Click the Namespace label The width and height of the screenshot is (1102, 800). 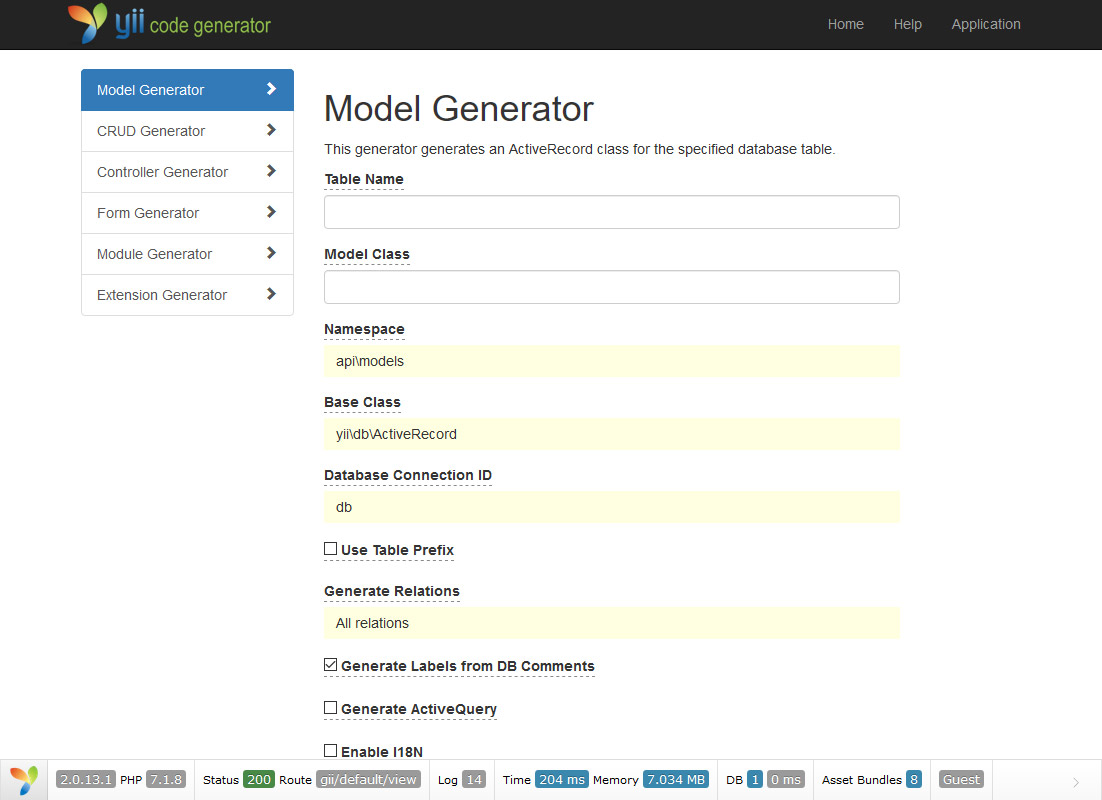(x=364, y=329)
